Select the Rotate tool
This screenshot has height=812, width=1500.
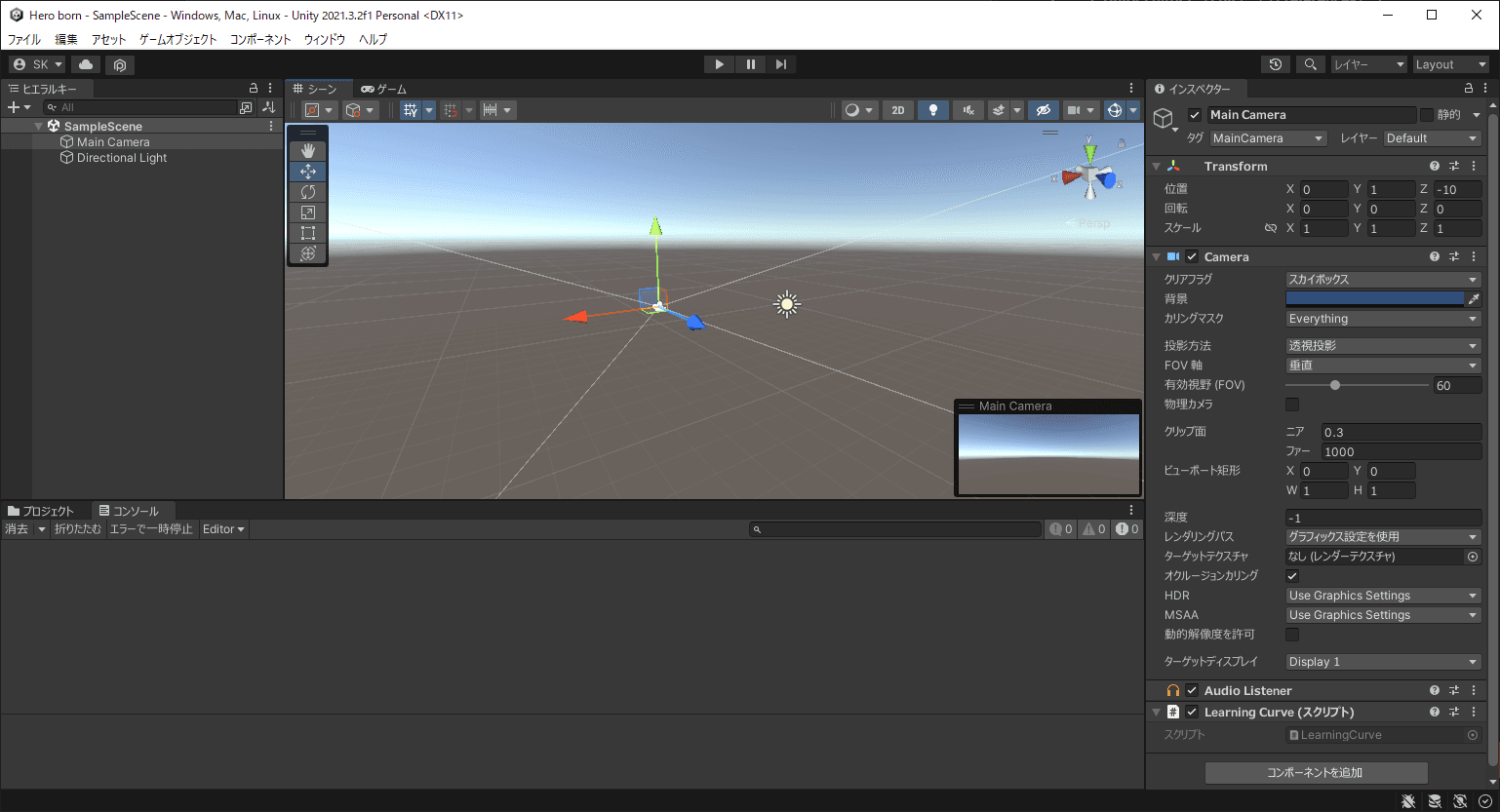pyautogui.click(x=308, y=191)
